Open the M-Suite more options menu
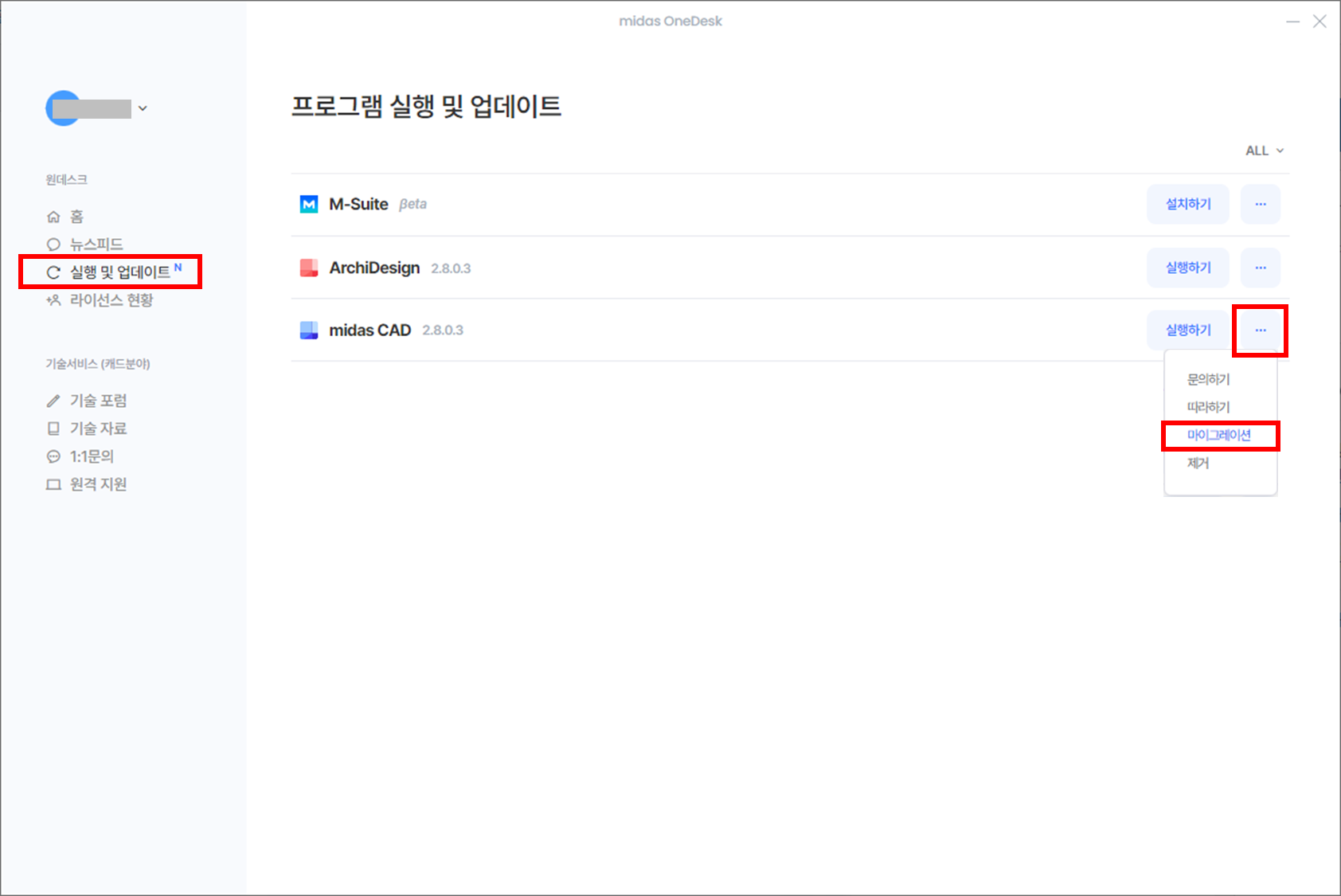This screenshot has height=896, width=1341. [x=1261, y=205]
